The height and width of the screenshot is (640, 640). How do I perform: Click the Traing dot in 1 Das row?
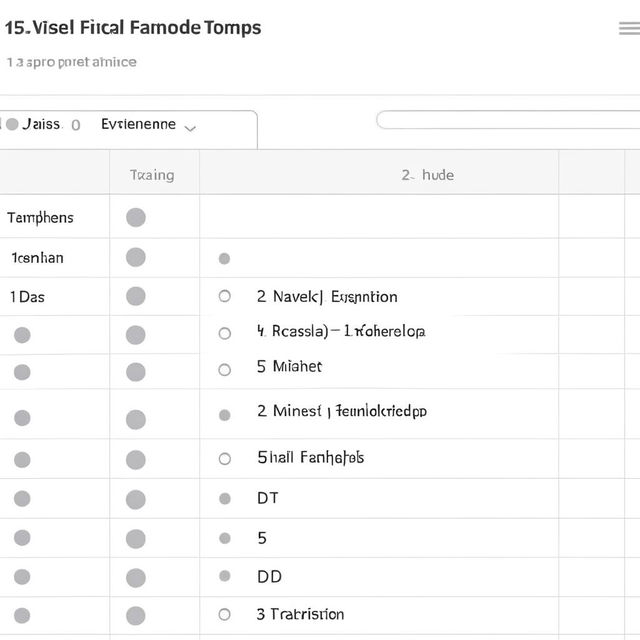point(136,296)
